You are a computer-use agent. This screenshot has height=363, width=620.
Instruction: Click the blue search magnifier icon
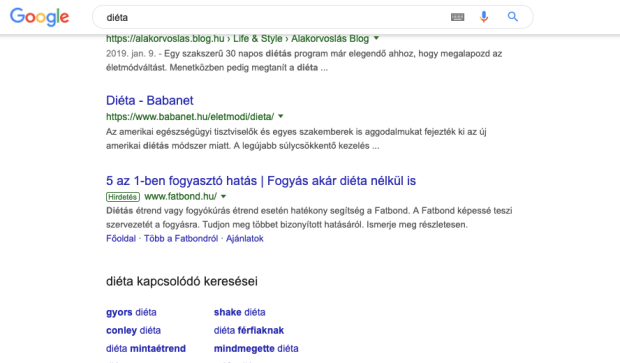coord(513,17)
